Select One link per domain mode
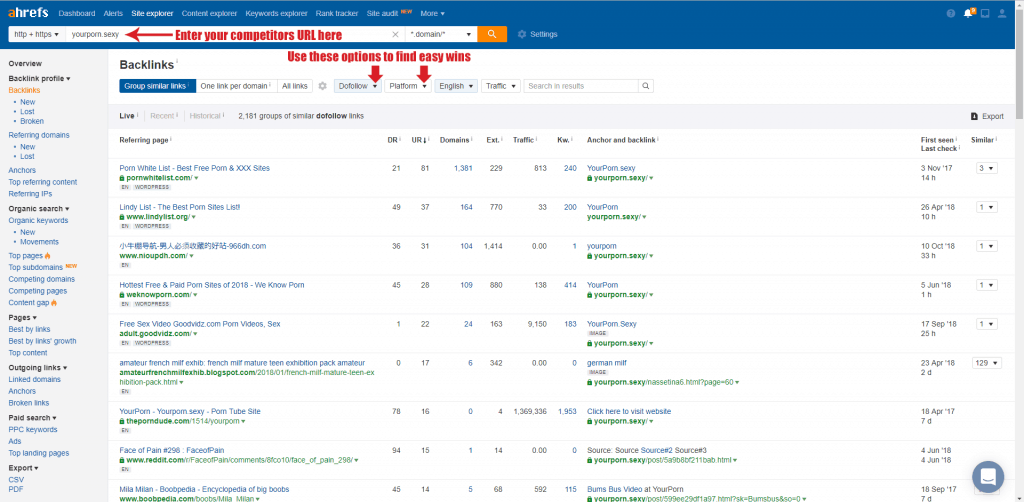The image size is (1024, 502). tap(236, 86)
